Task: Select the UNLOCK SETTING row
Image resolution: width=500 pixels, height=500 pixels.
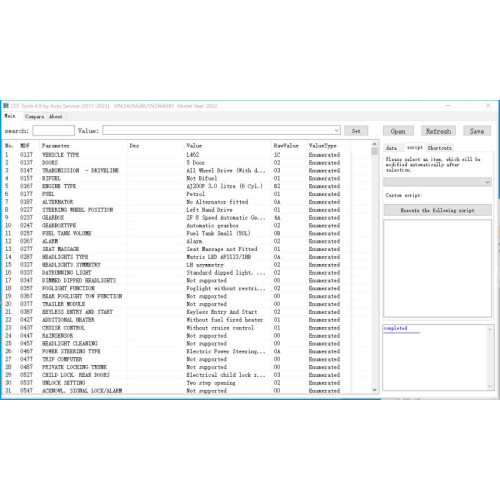Action: coord(187,383)
